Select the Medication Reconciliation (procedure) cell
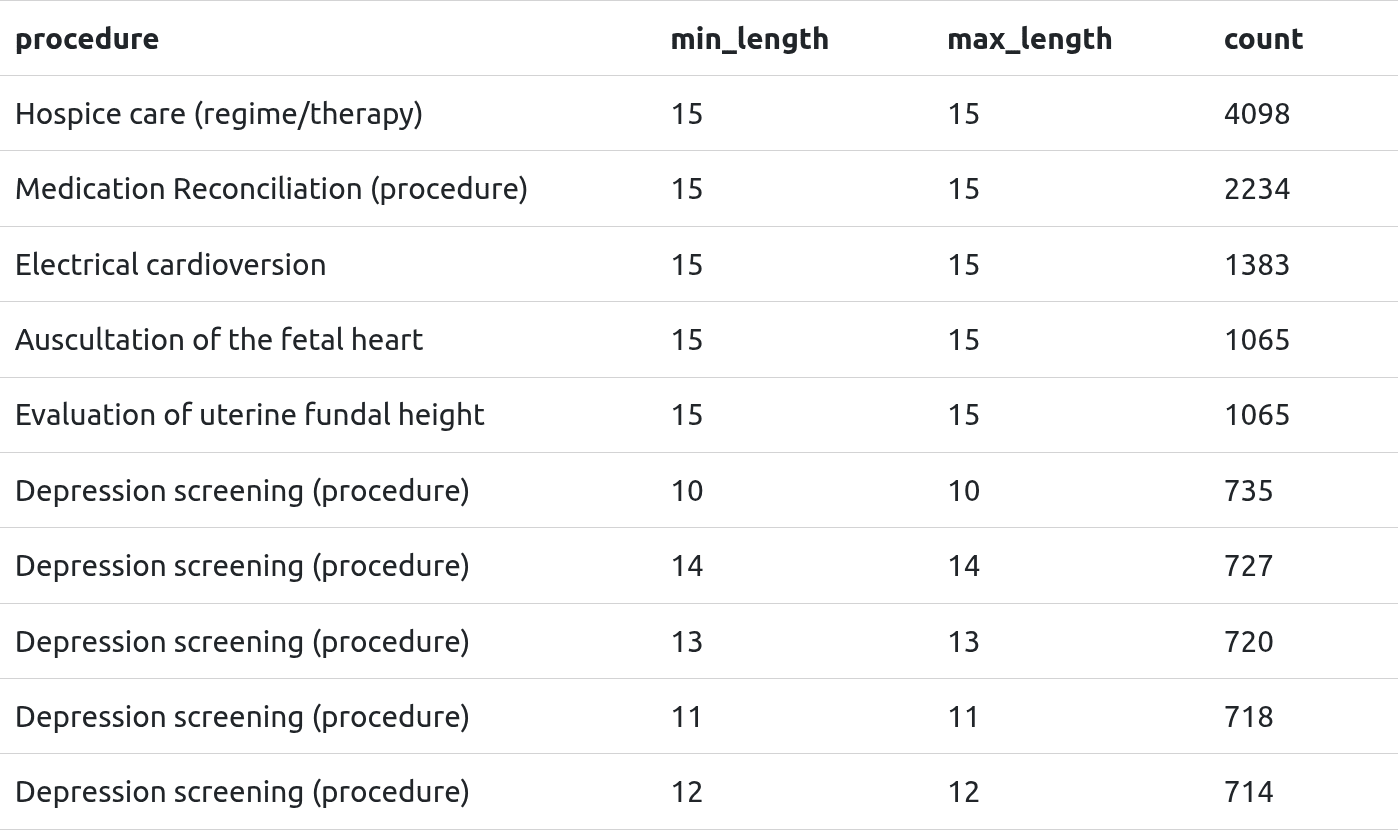1398x830 pixels. tap(271, 189)
